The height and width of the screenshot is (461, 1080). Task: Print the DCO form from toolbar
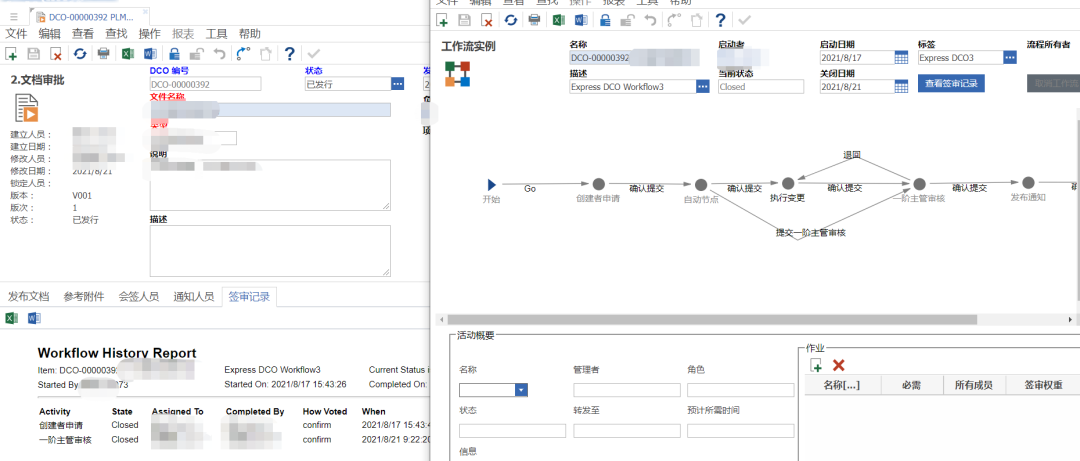click(103, 54)
